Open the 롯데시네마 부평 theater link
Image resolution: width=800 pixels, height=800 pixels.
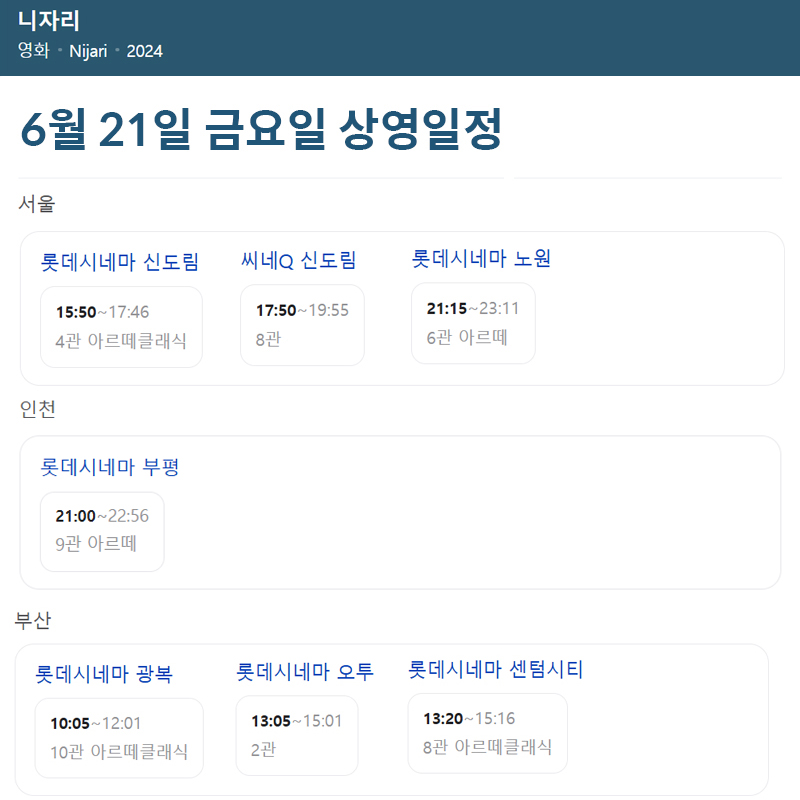(x=110, y=467)
